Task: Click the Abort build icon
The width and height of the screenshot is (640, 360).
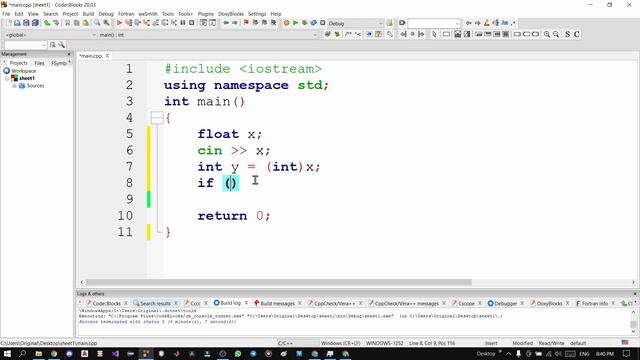Action: click(x=322, y=23)
